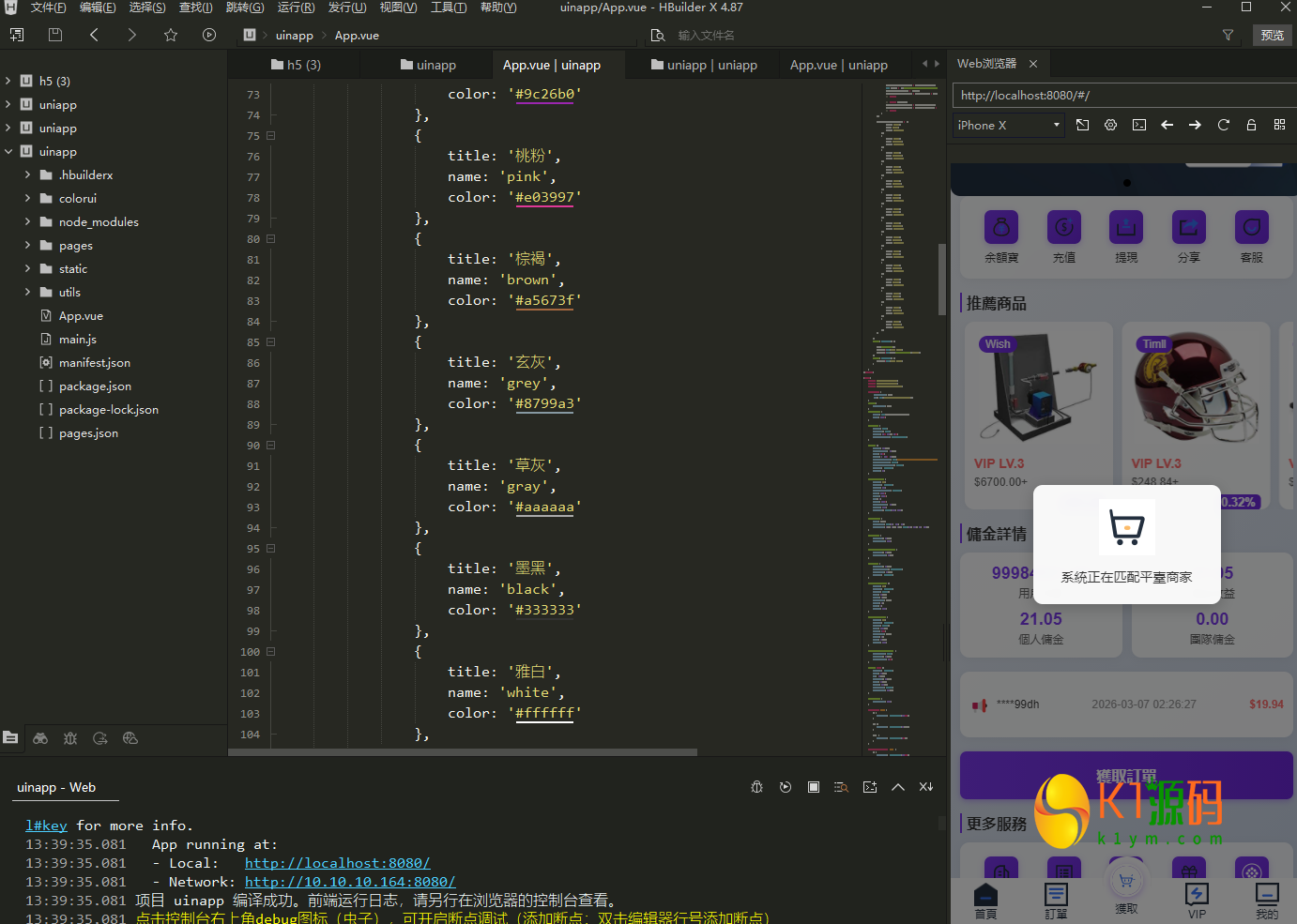Expand the pages folder in project tree
The height and width of the screenshot is (924, 1297).
pyautogui.click(x=27, y=246)
